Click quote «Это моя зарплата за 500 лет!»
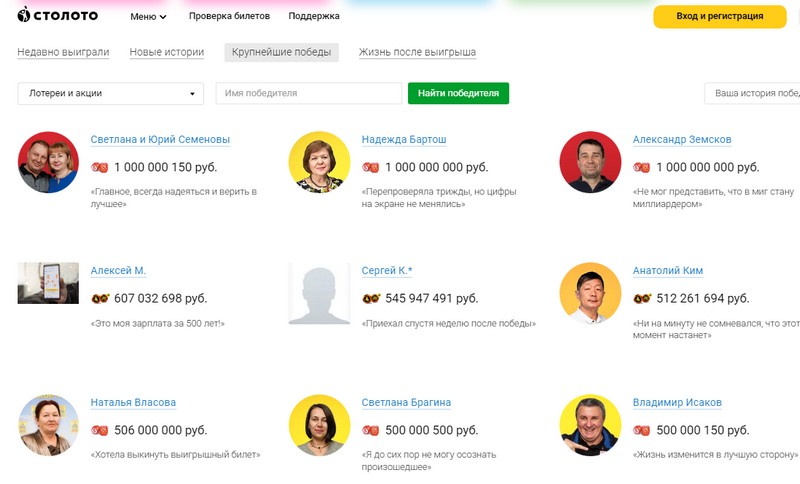This screenshot has height=484, width=800. click(158, 323)
